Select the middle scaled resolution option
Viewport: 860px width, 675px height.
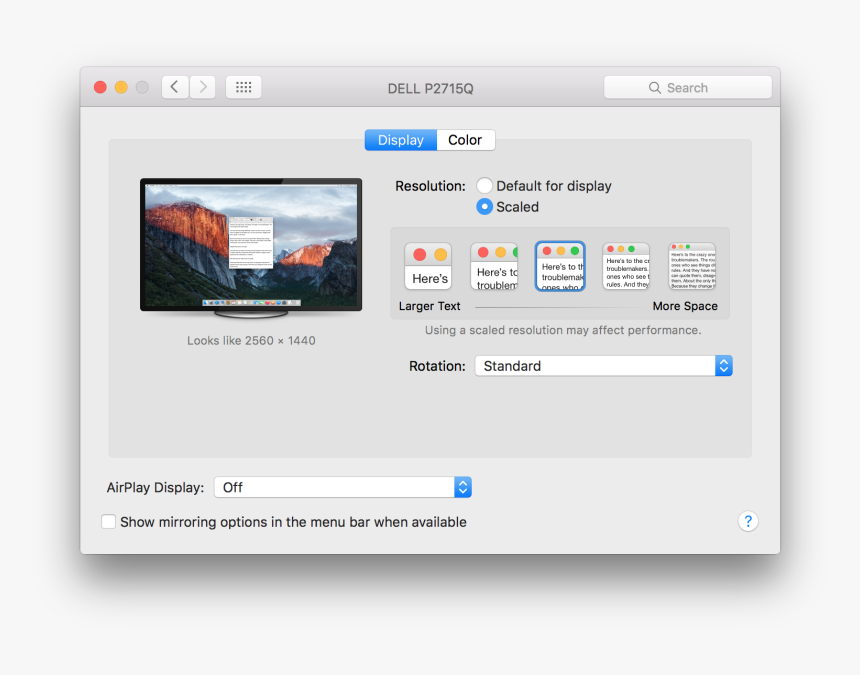[560, 265]
